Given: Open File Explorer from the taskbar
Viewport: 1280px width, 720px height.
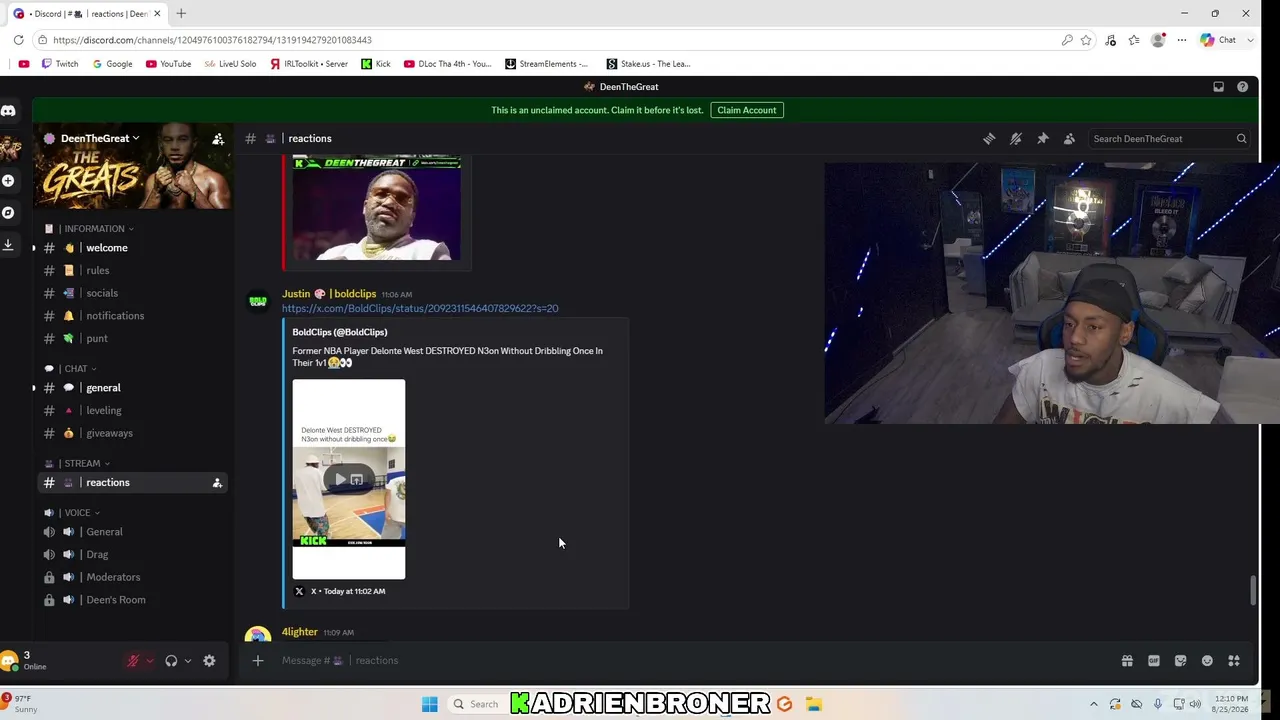Looking at the screenshot, I should [x=814, y=704].
